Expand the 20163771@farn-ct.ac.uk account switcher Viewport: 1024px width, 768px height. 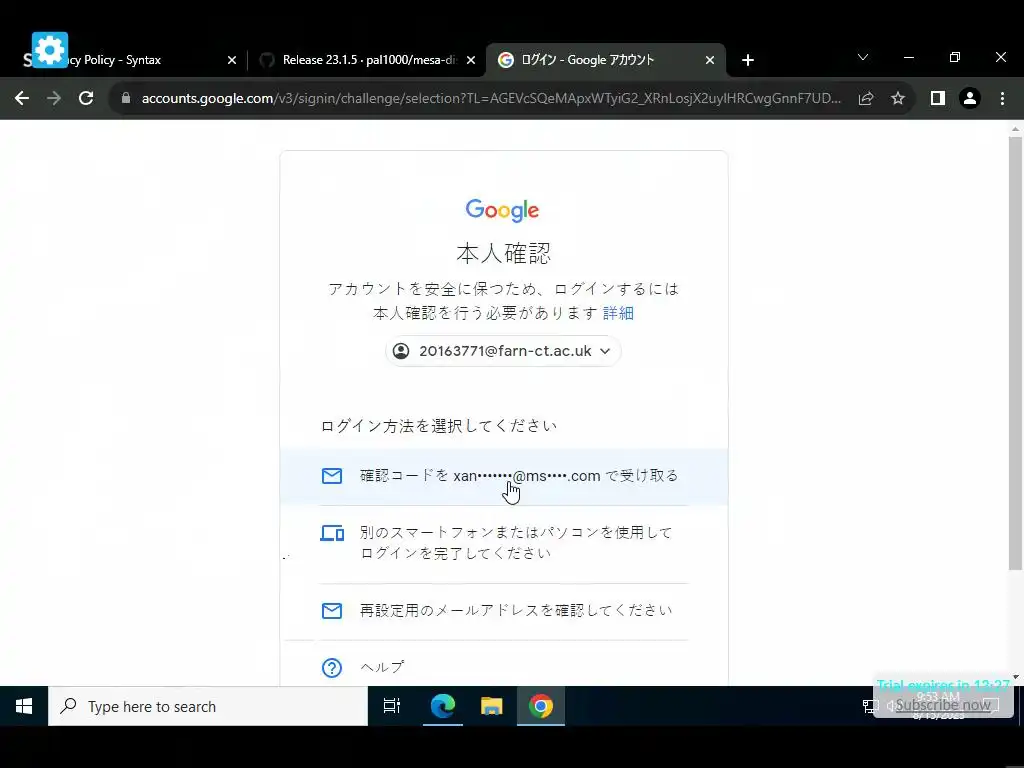tap(503, 351)
